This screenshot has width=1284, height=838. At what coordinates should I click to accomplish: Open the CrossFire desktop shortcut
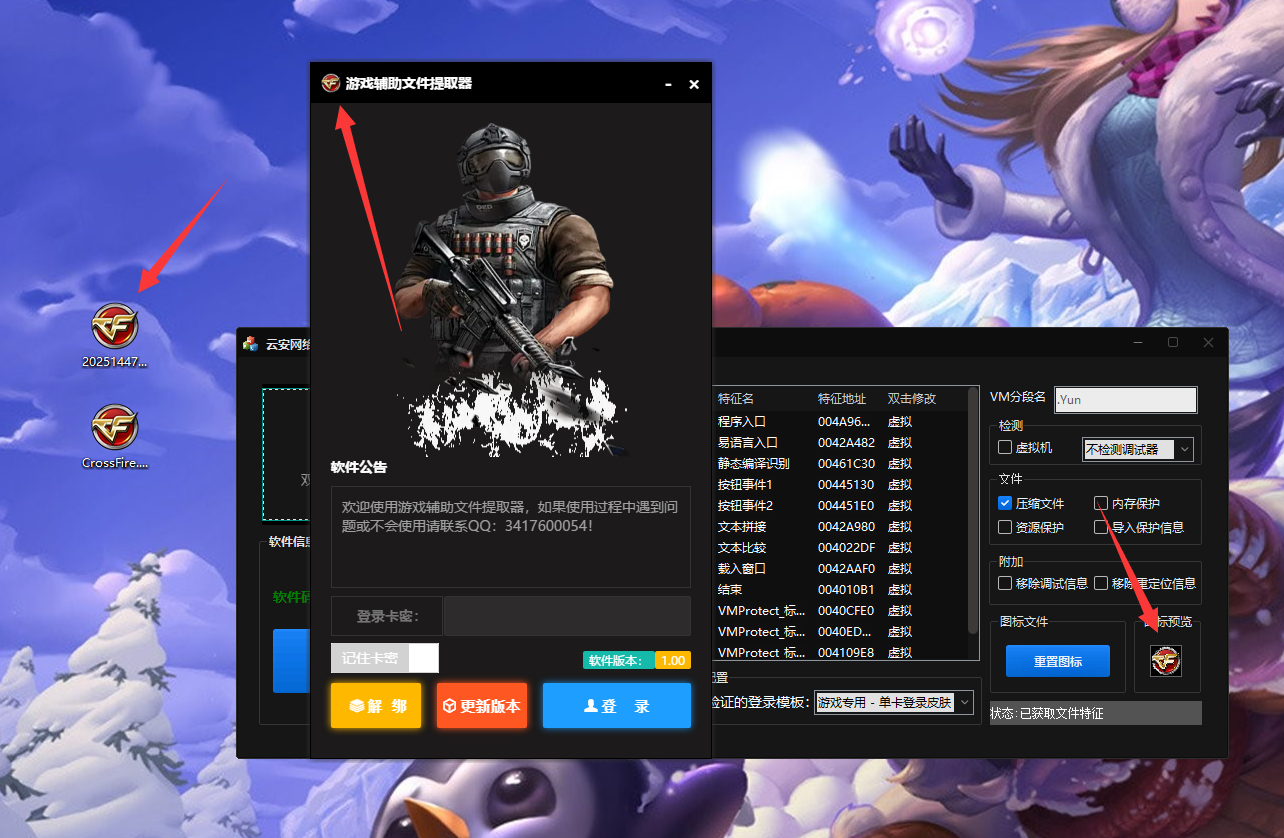click(x=115, y=437)
